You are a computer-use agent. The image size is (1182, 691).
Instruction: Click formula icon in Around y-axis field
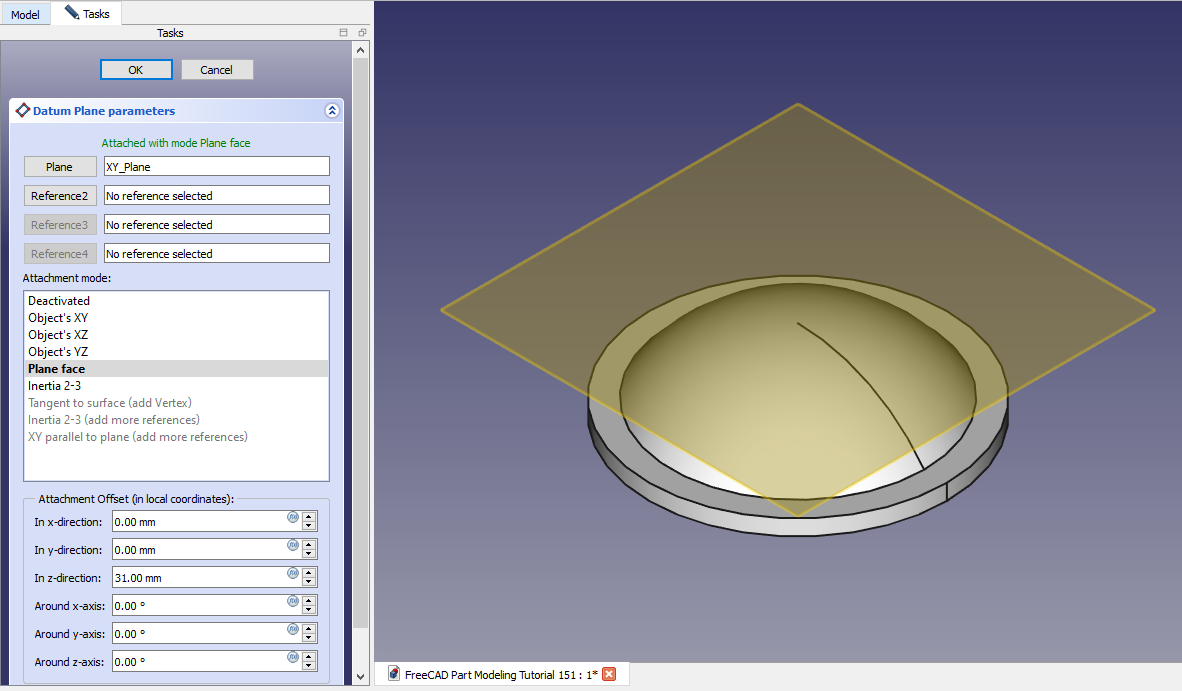coord(293,629)
